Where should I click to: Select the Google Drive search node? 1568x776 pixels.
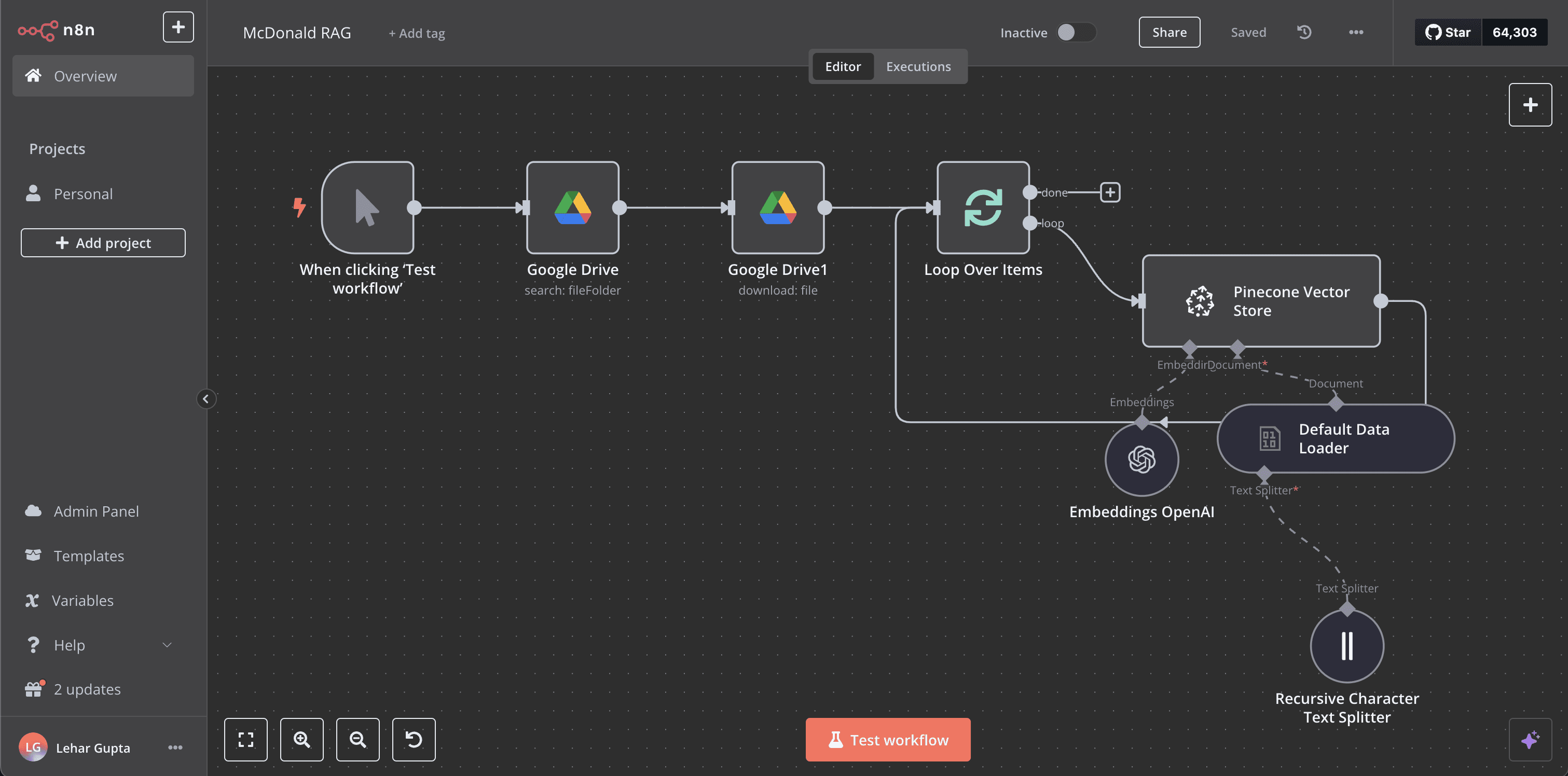tap(573, 207)
